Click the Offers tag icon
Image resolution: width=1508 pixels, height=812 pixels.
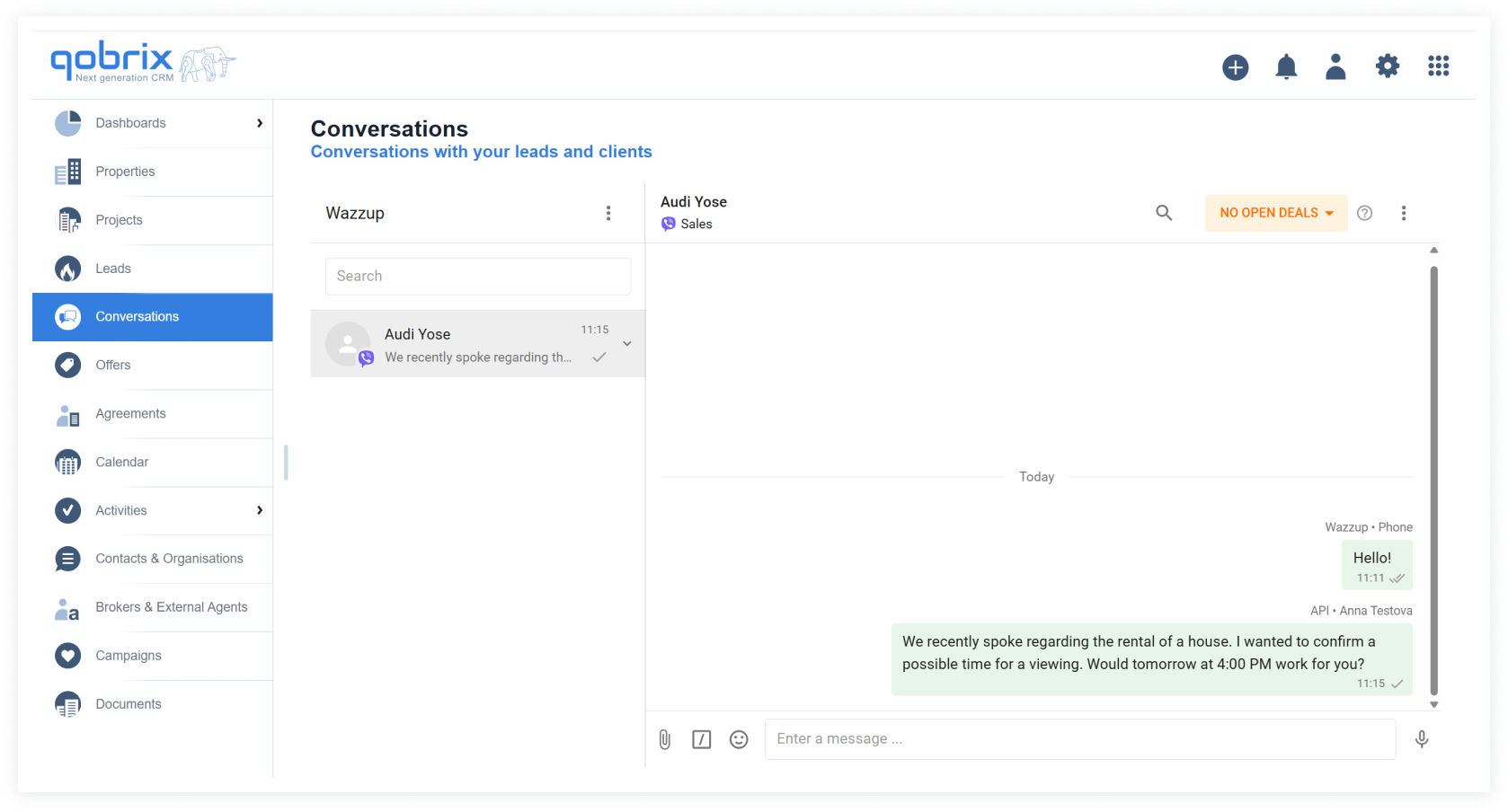pyautogui.click(x=67, y=365)
